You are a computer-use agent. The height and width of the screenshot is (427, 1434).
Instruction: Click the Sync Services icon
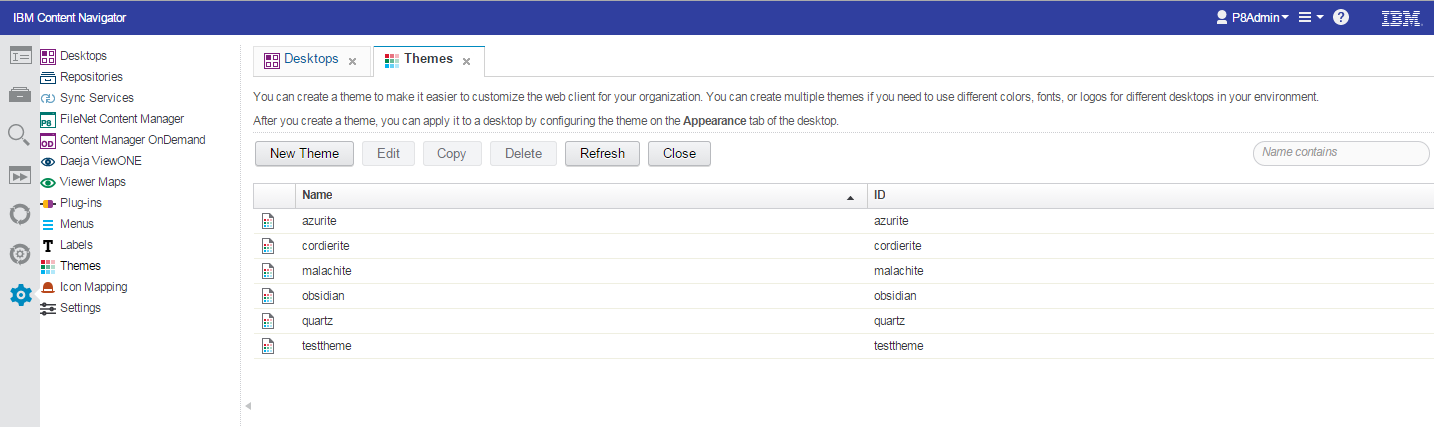(x=48, y=98)
